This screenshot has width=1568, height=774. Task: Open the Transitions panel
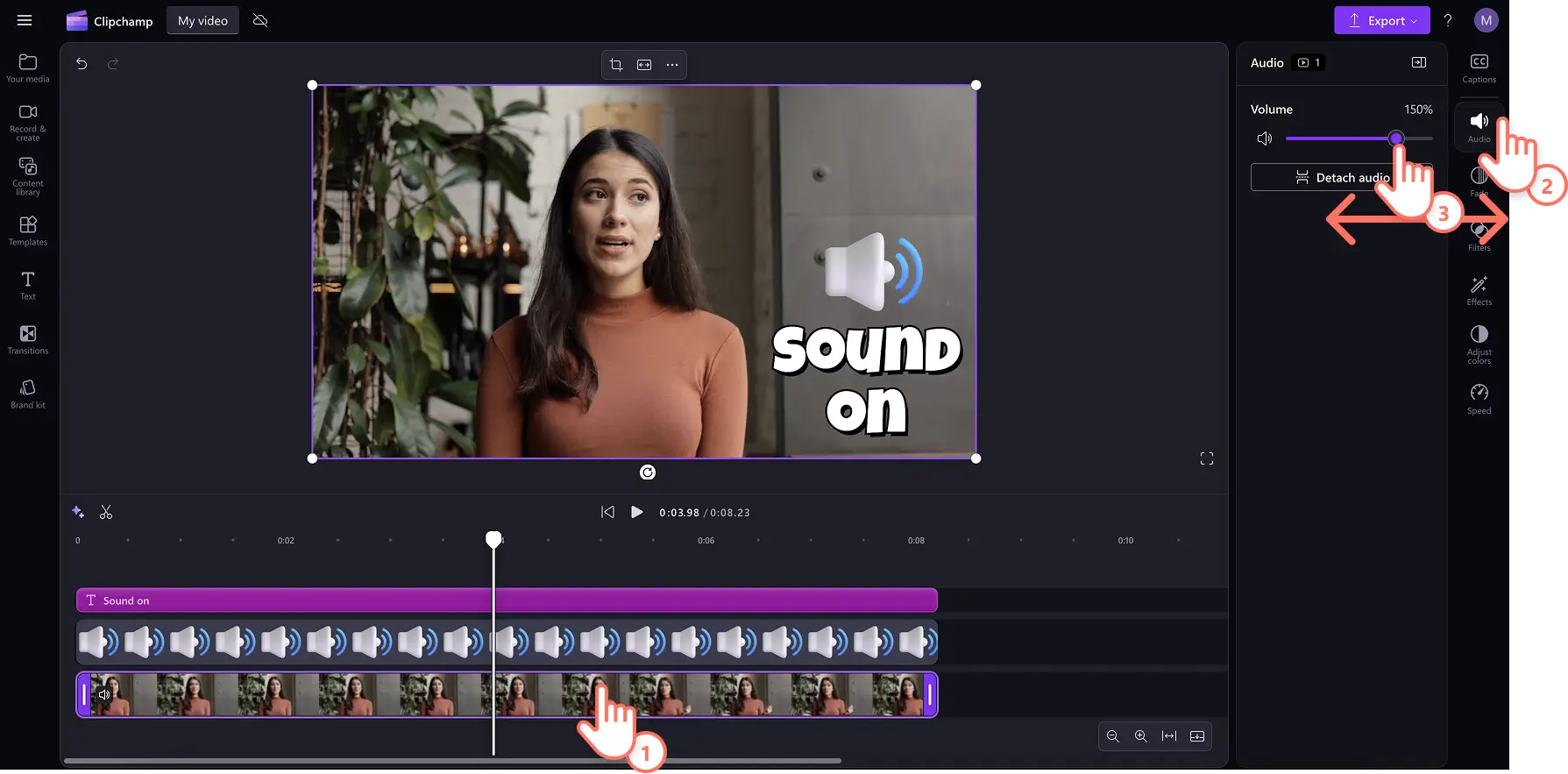(28, 339)
